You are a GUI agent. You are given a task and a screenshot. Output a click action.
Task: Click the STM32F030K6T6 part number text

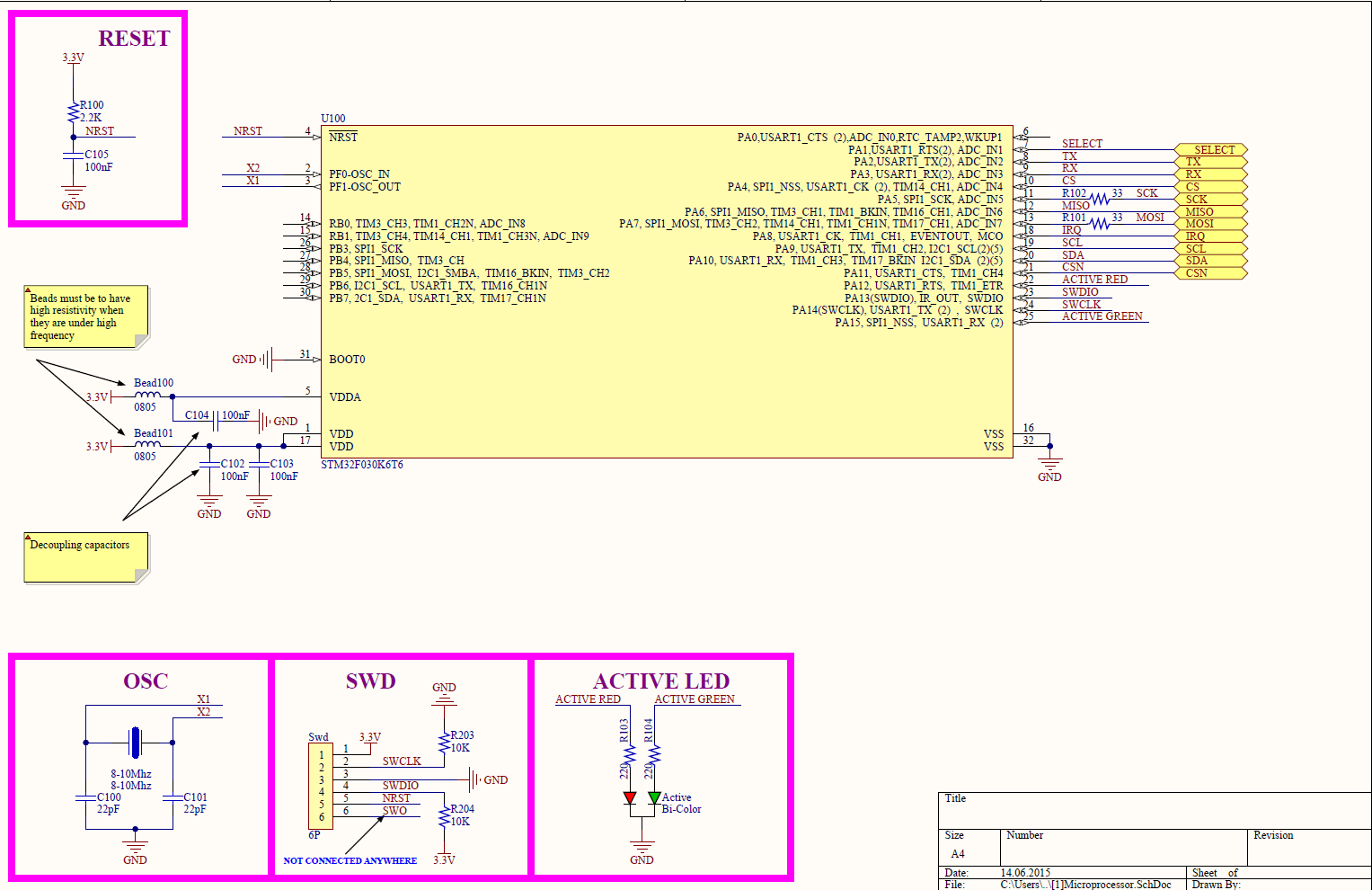pyautogui.click(x=362, y=465)
